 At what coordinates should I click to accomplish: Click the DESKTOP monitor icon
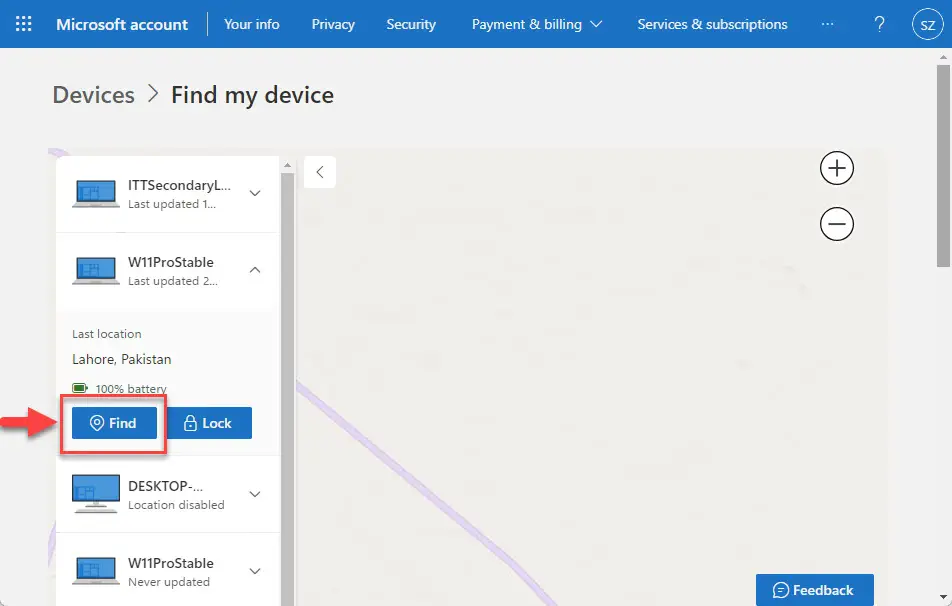(96, 494)
